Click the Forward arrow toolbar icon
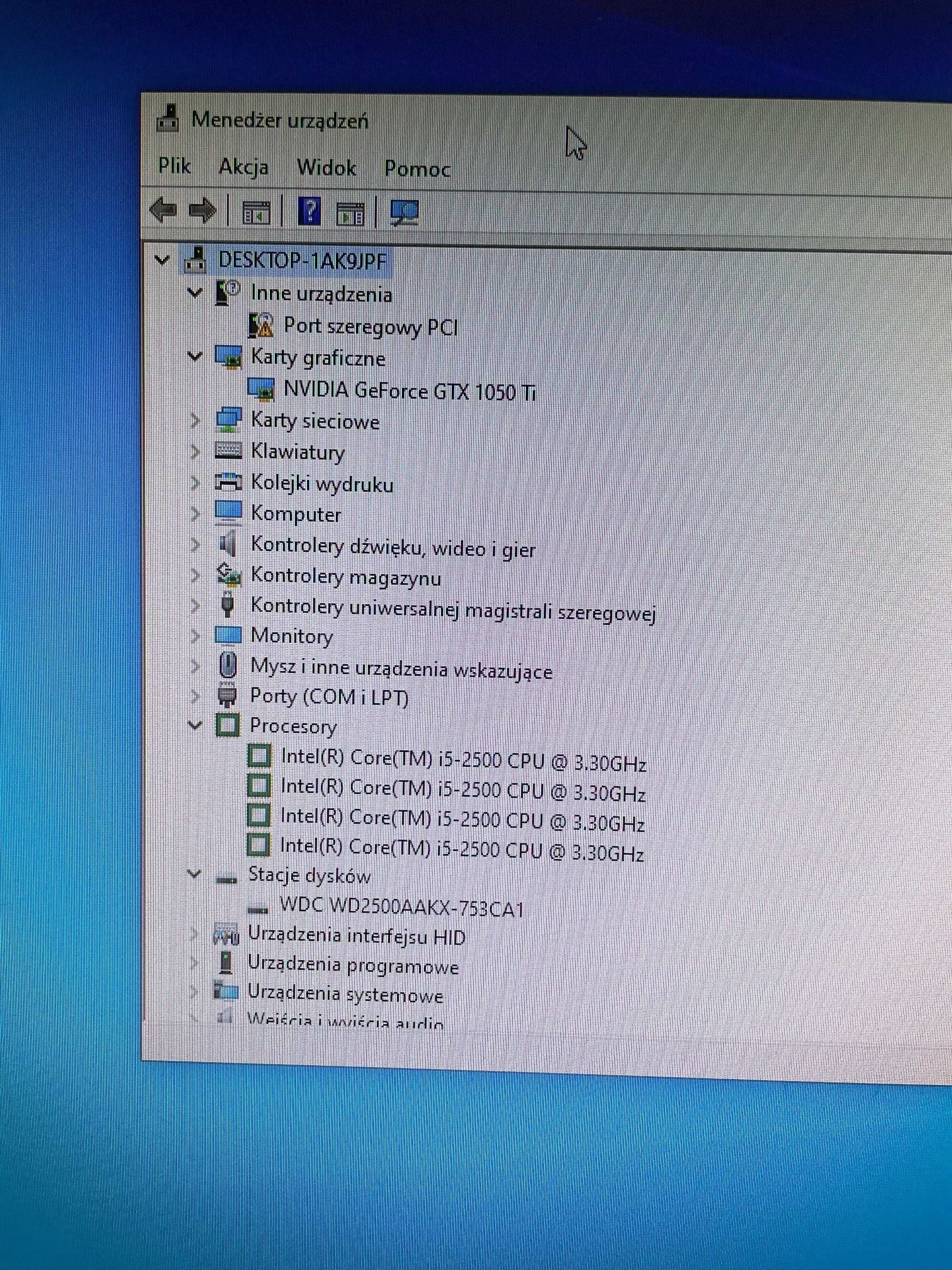 coord(203,211)
